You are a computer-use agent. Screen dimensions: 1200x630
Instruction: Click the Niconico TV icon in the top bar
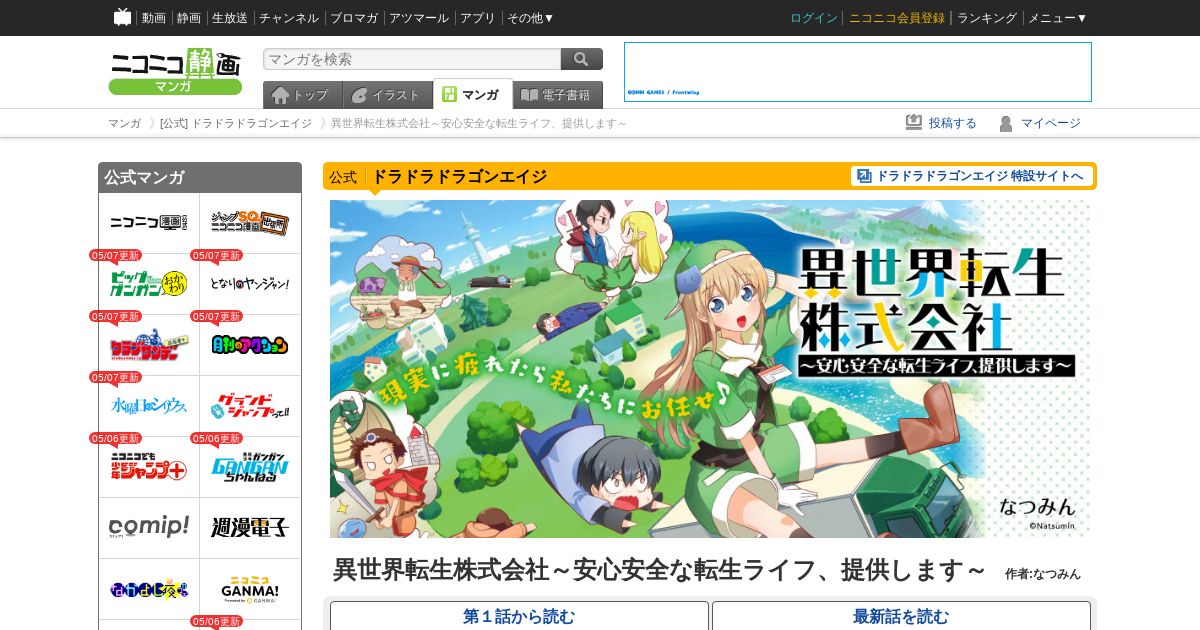click(x=122, y=17)
